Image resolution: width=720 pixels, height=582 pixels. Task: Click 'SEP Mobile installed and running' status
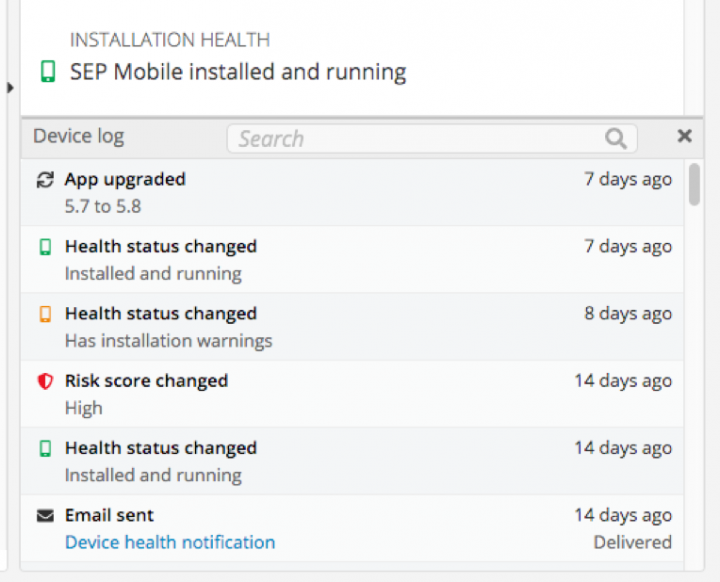coord(238,72)
